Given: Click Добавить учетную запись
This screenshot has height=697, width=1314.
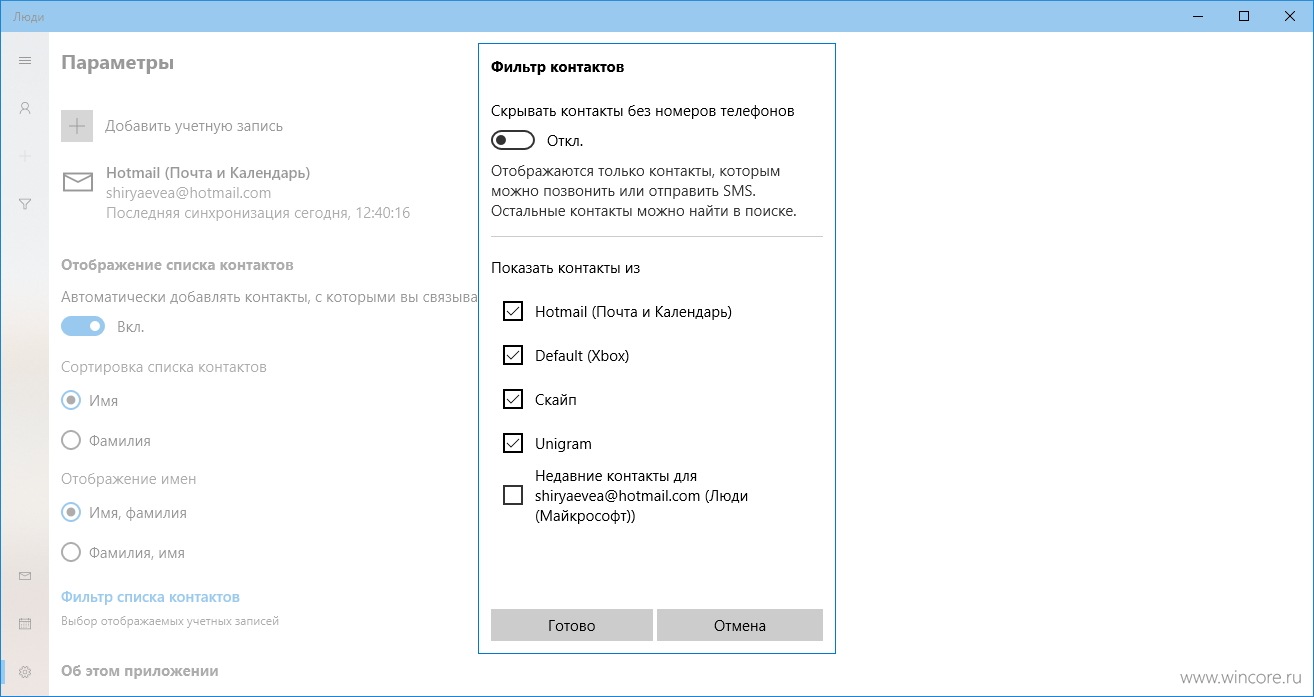Looking at the screenshot, I should (x=194, y=126).
